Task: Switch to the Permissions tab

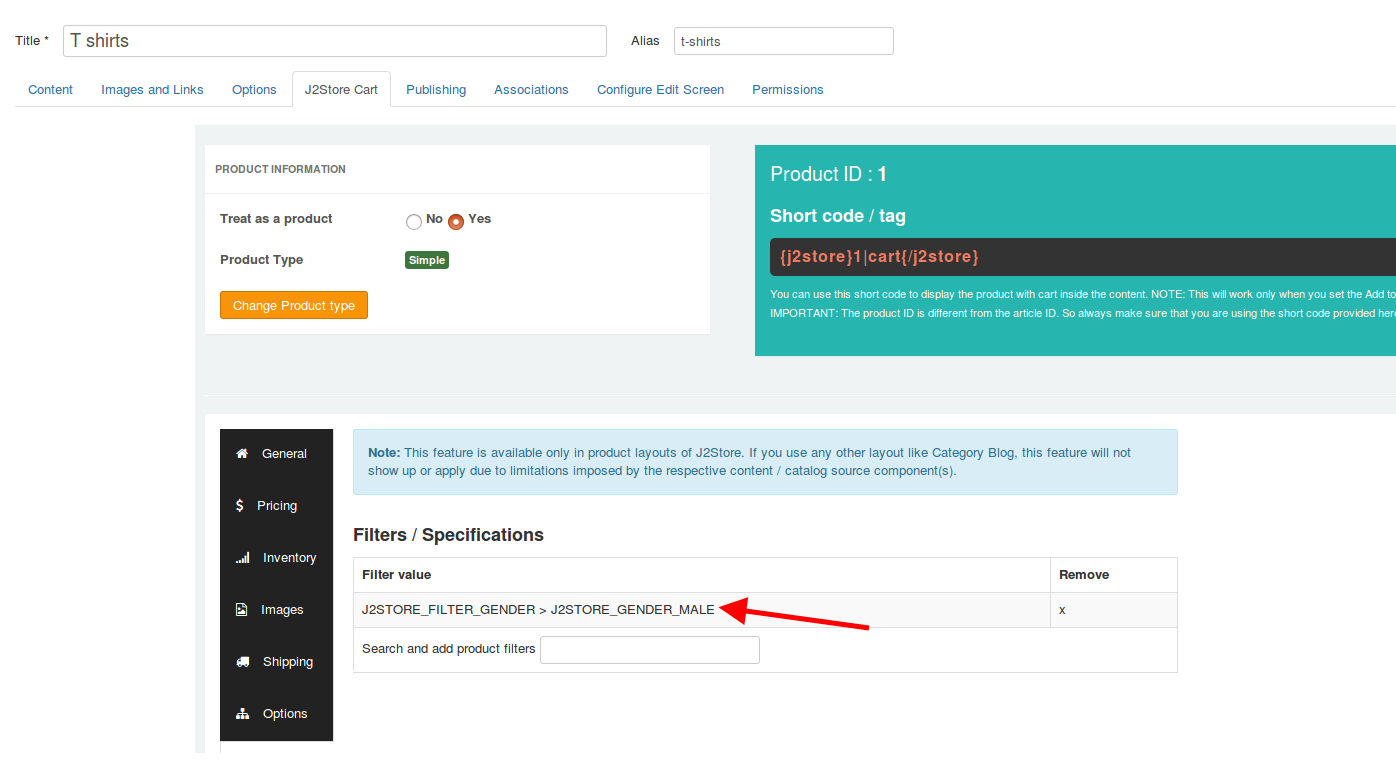Action: point(788,90)
